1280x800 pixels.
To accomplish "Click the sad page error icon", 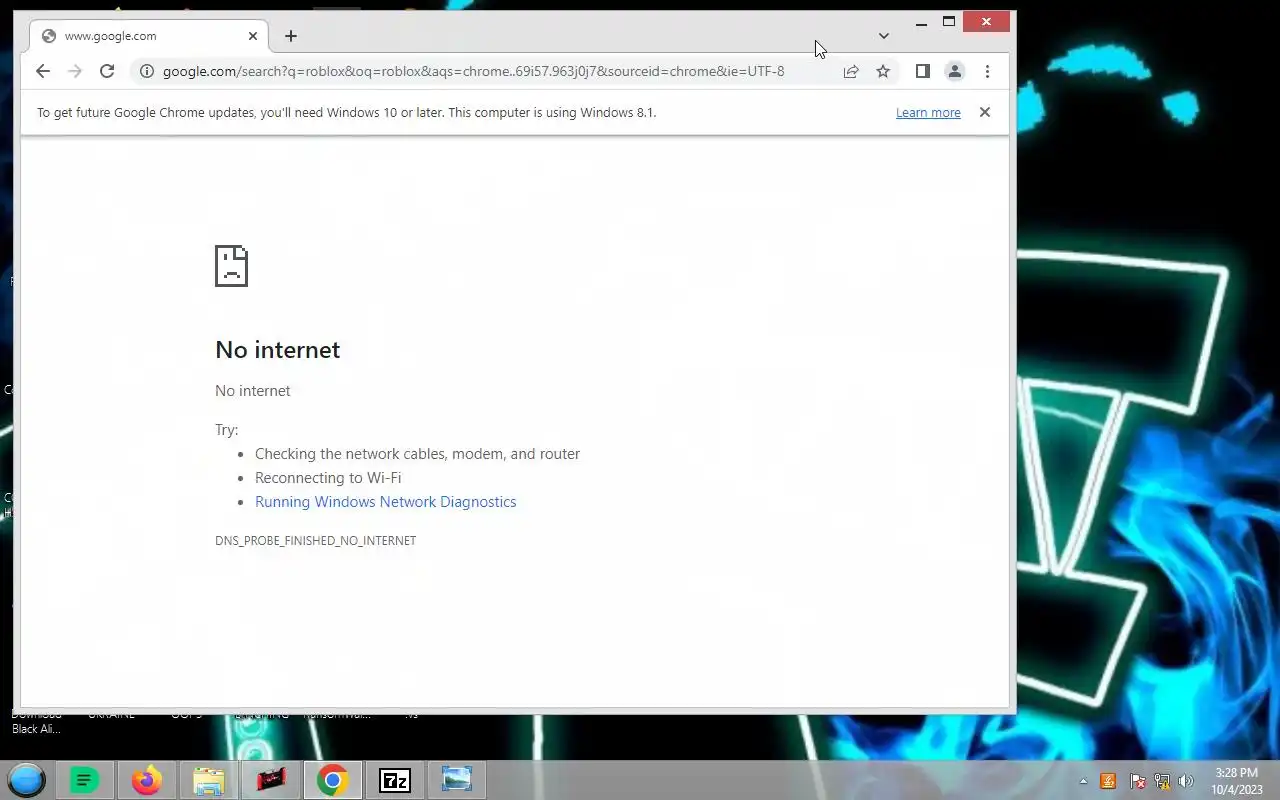I will click(x=231, y=266).
